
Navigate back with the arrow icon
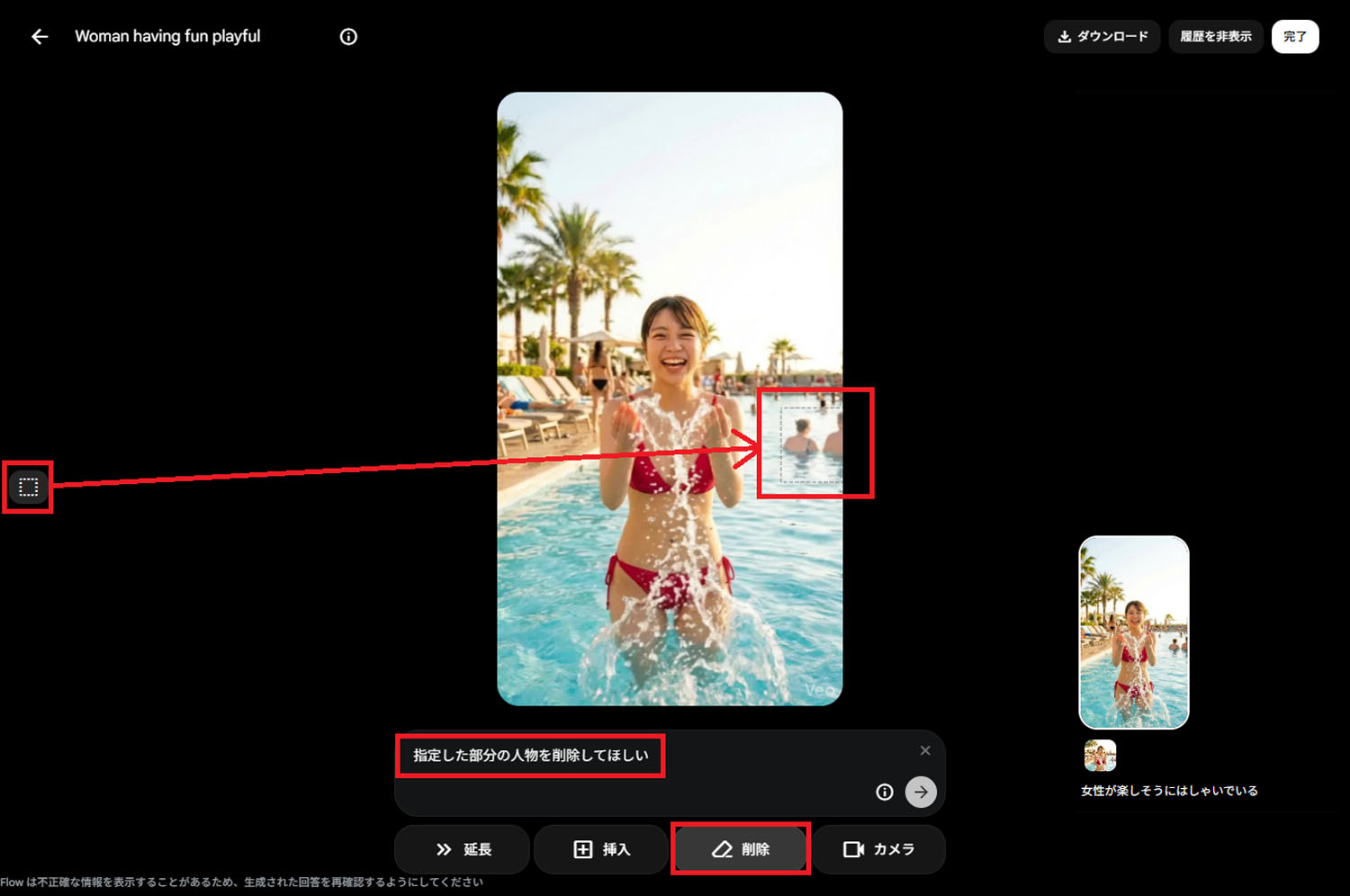pos(39,36)
